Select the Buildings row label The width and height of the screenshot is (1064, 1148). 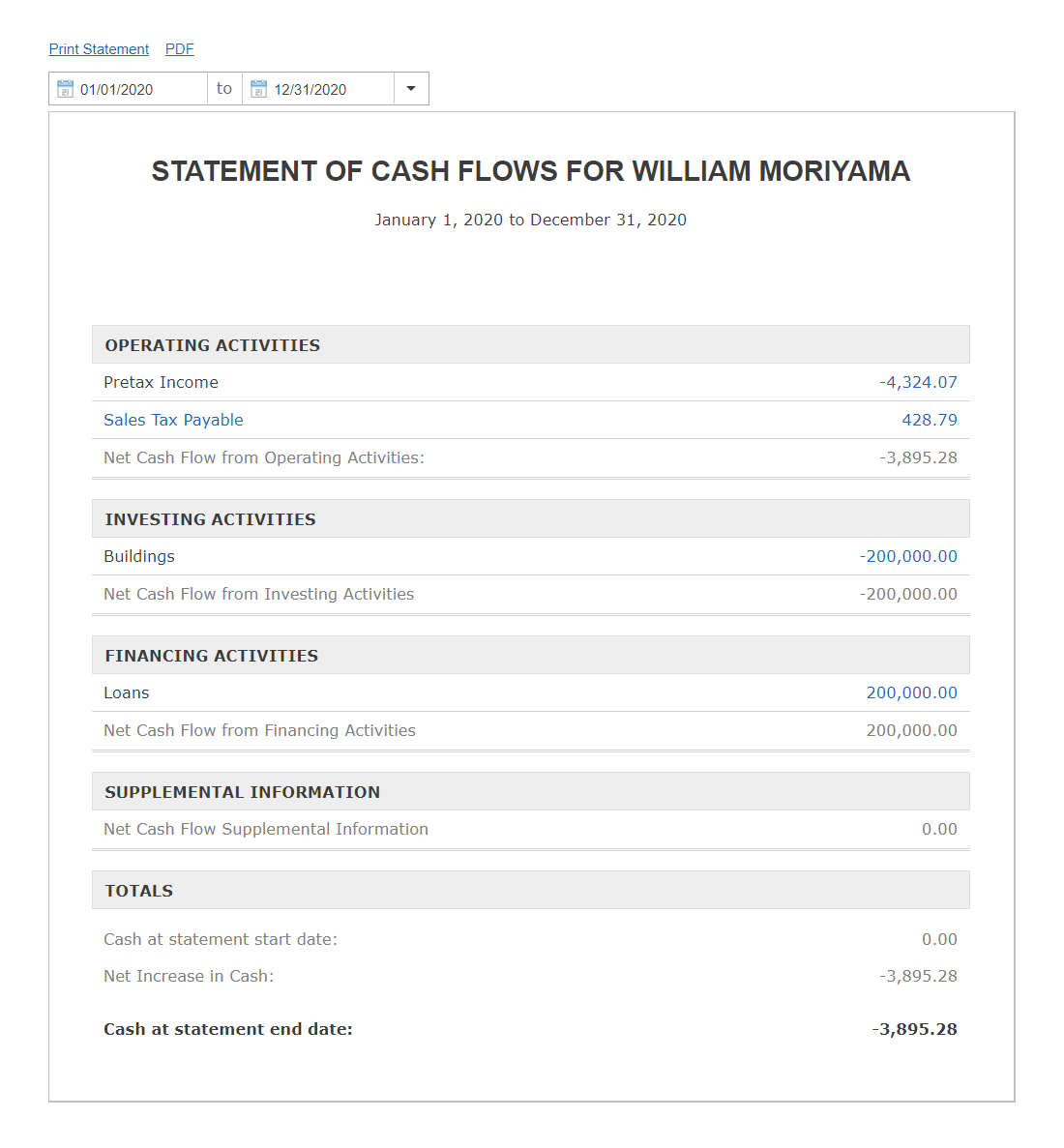point(139,556)
